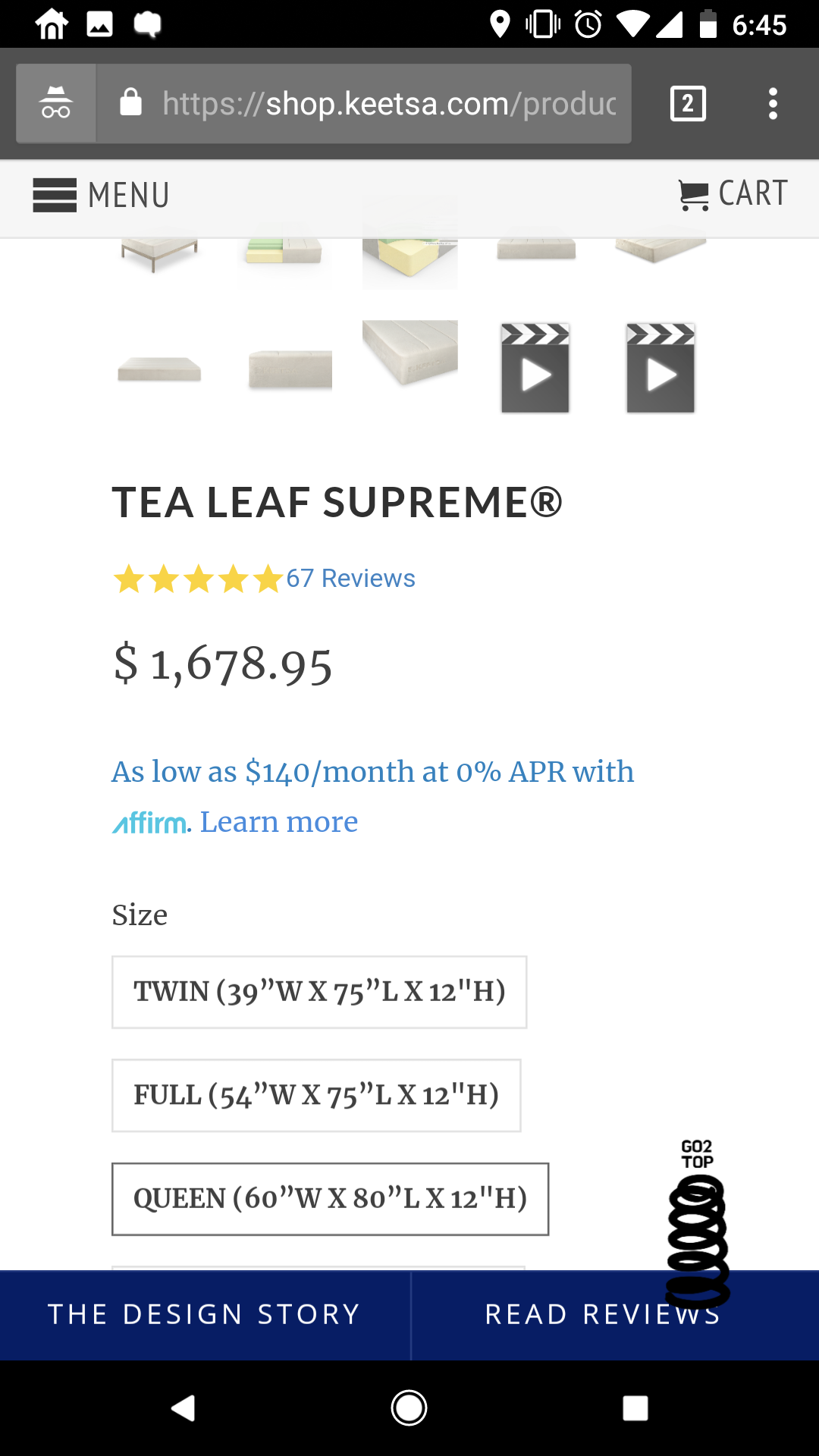This screenshot has height=1456, width=819.
Task: Click Affirm Learn more link
Action: pyautogui.click(x=278, y=822)
